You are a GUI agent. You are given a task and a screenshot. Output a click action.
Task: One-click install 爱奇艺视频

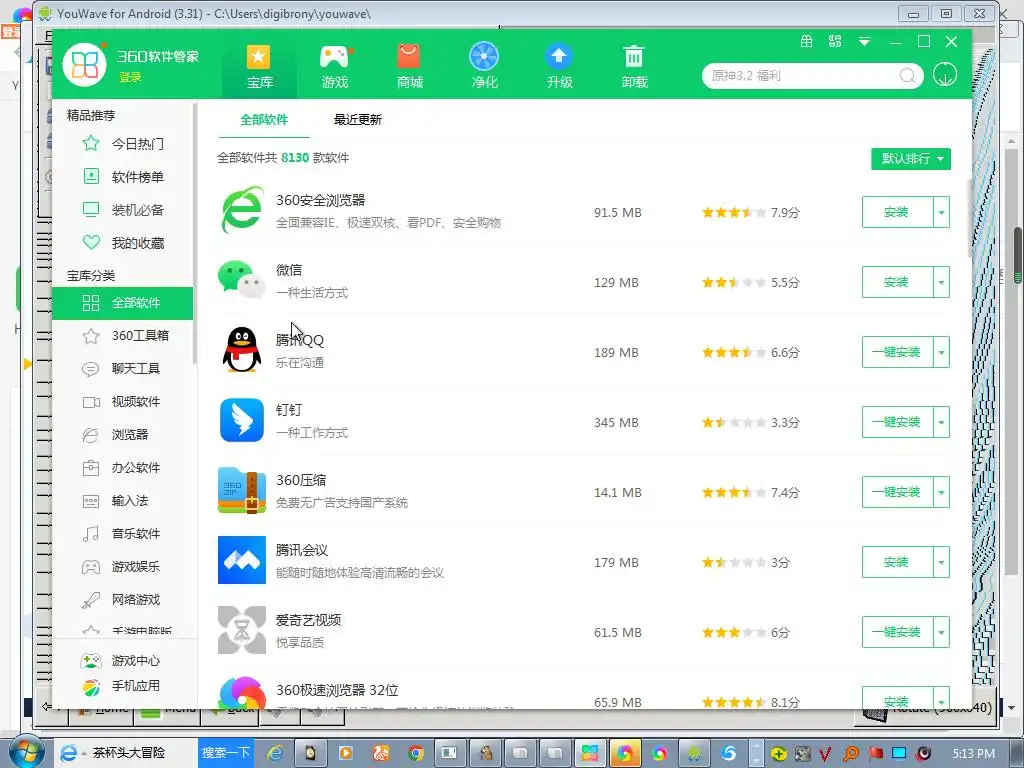[x=897, y=632]
